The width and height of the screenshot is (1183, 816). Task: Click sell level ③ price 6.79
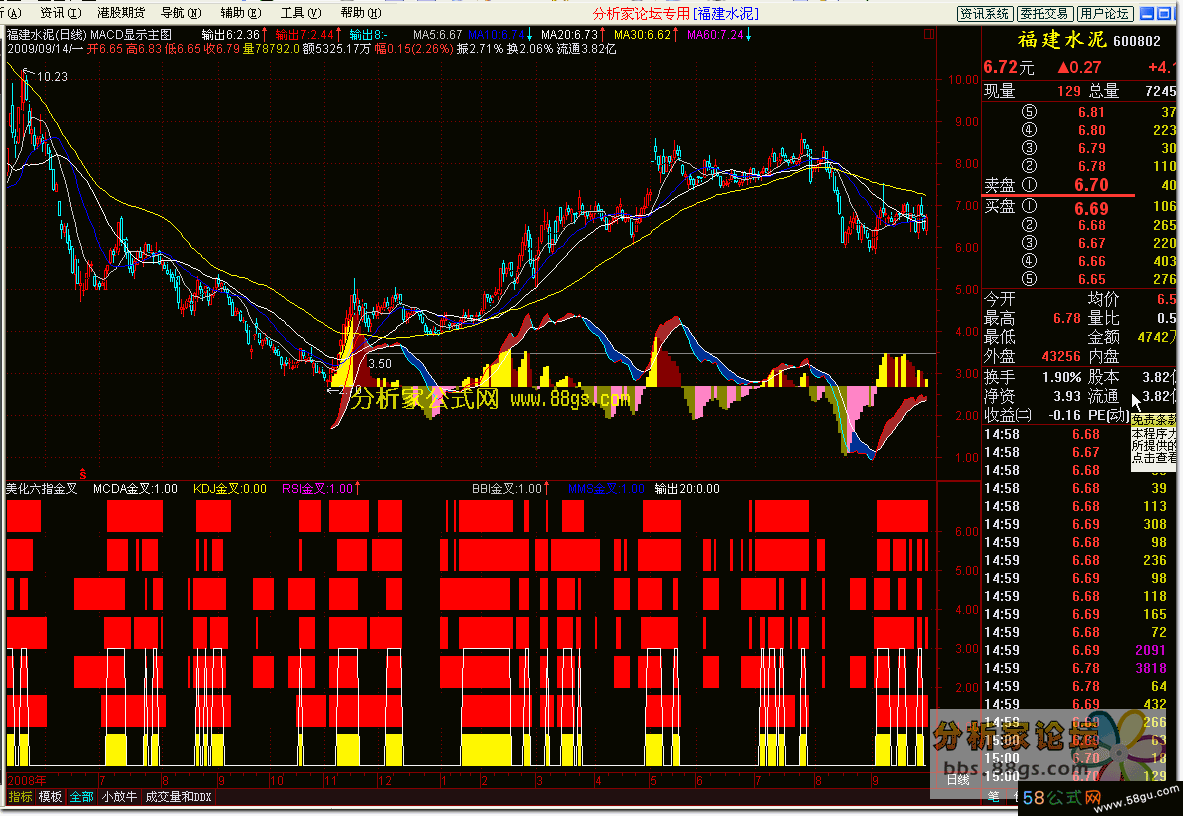coord(1091,149)
